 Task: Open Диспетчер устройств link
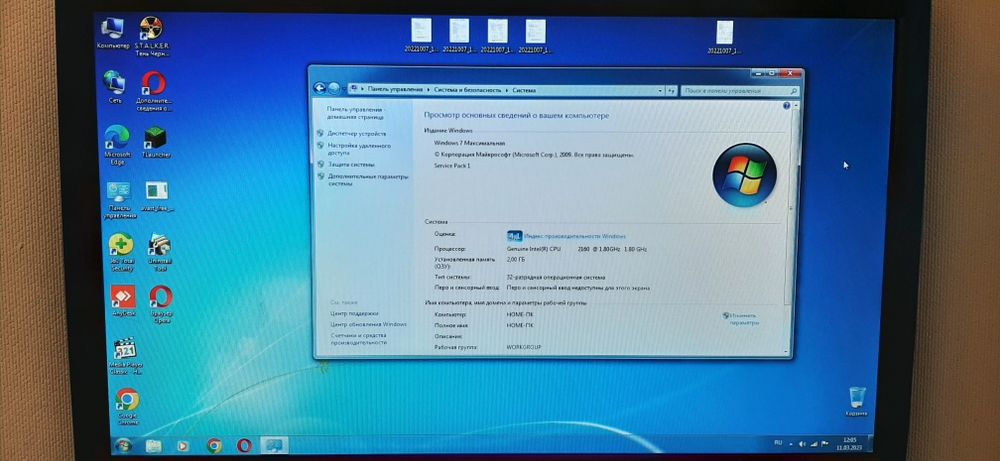tap(357, 134)
